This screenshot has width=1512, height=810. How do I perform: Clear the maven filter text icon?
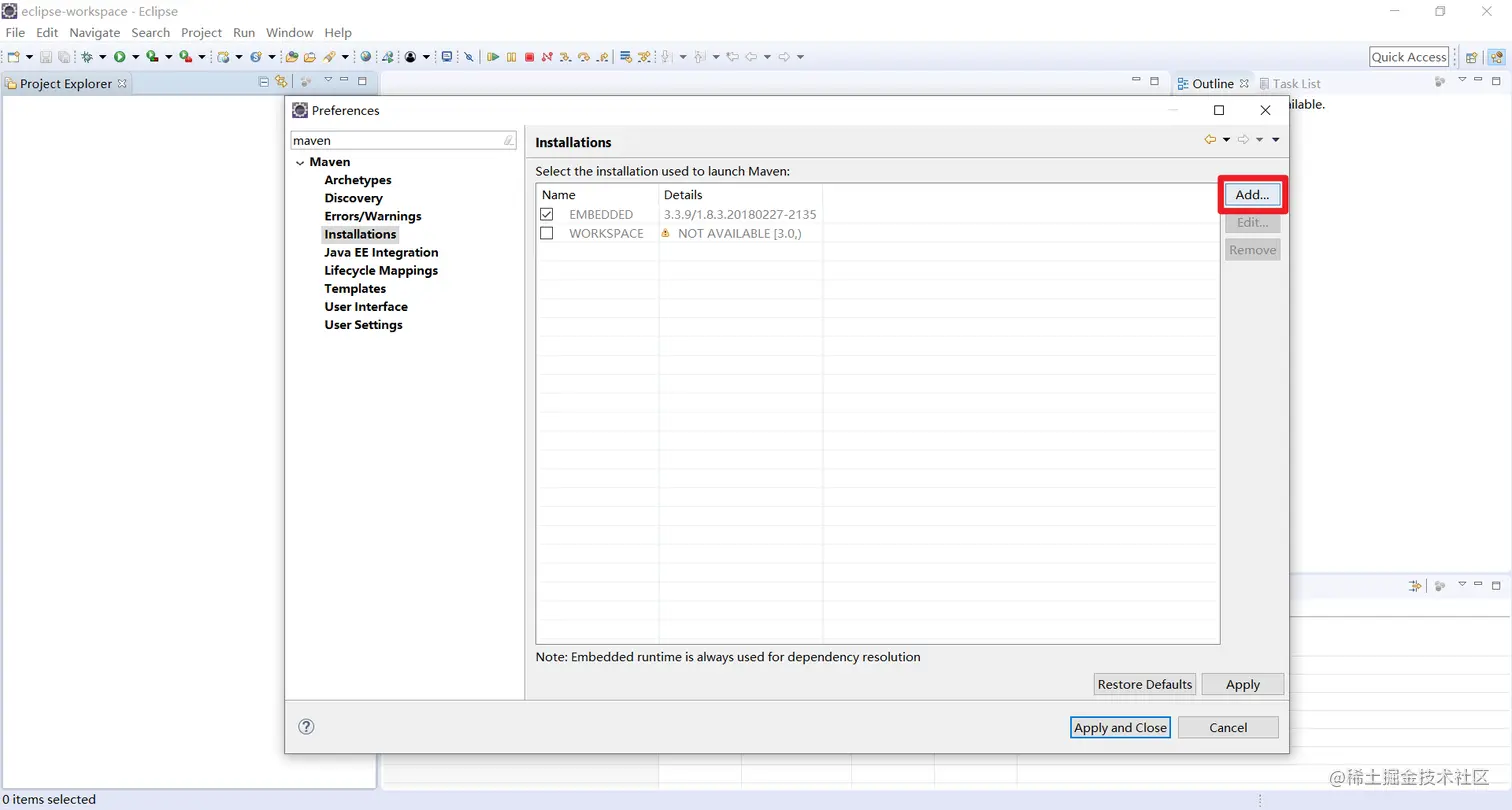(x=508, y=141)
